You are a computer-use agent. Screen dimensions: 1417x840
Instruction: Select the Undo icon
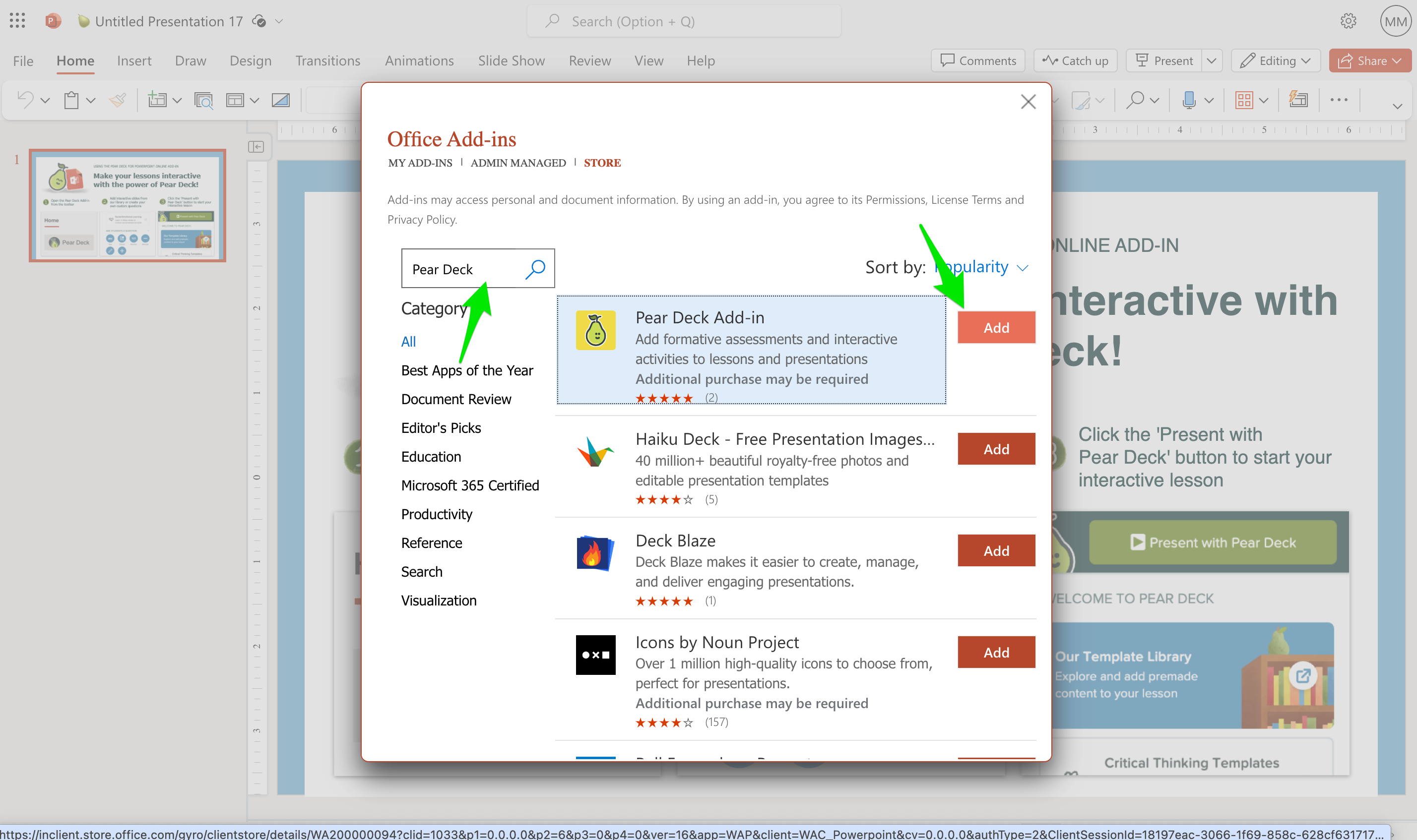tap(27, 100)
